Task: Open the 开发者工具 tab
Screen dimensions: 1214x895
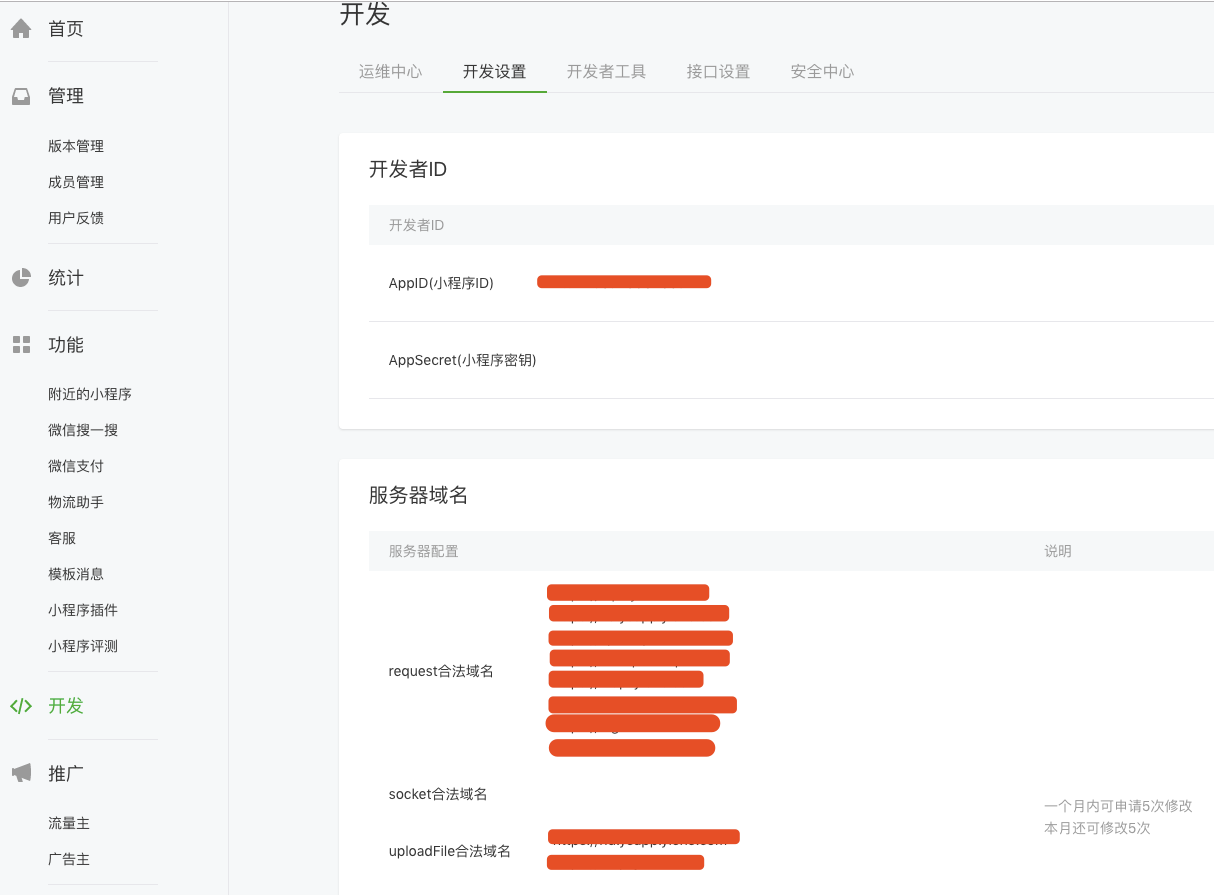Action: click(x=606, y=71)
